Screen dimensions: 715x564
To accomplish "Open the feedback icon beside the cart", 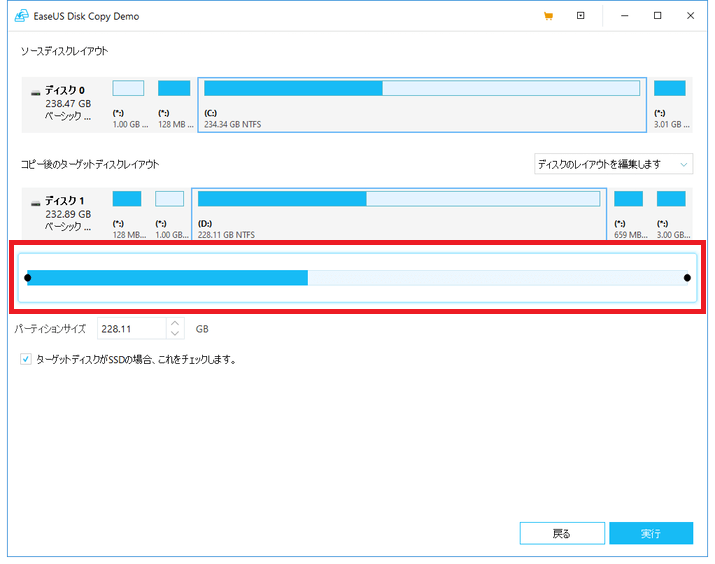I will coord(580,16).
